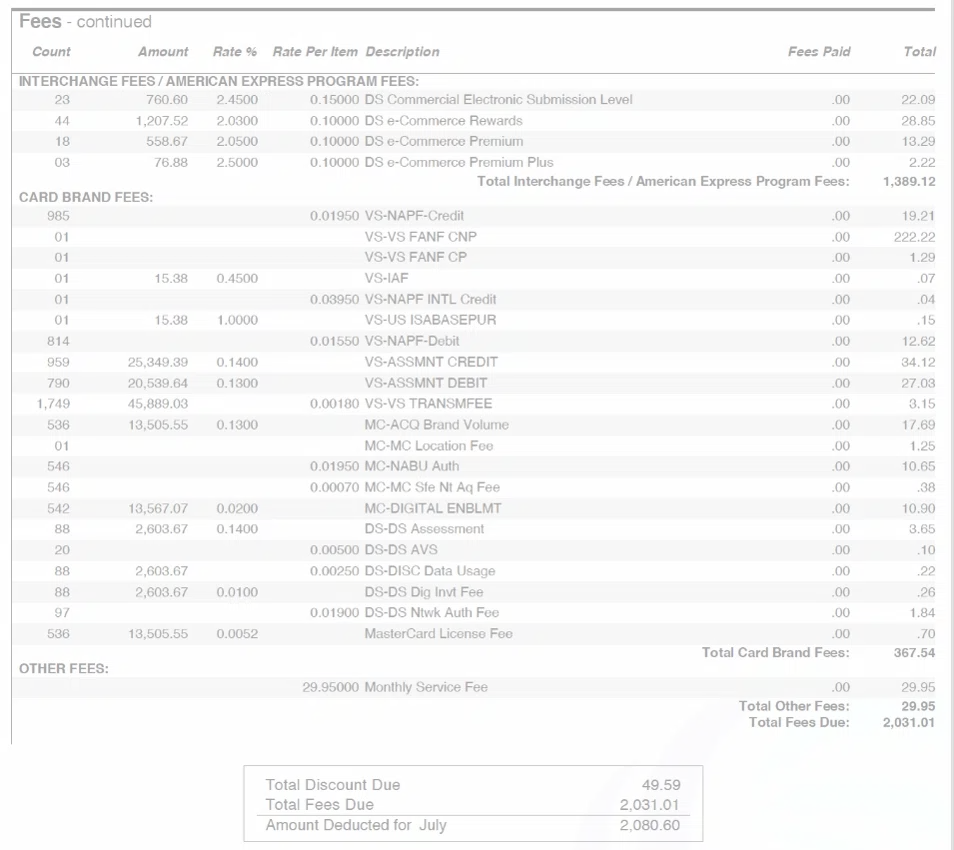954x850 pixels.
Task: Click the Fees Paid column header
Action: [817, 51]
